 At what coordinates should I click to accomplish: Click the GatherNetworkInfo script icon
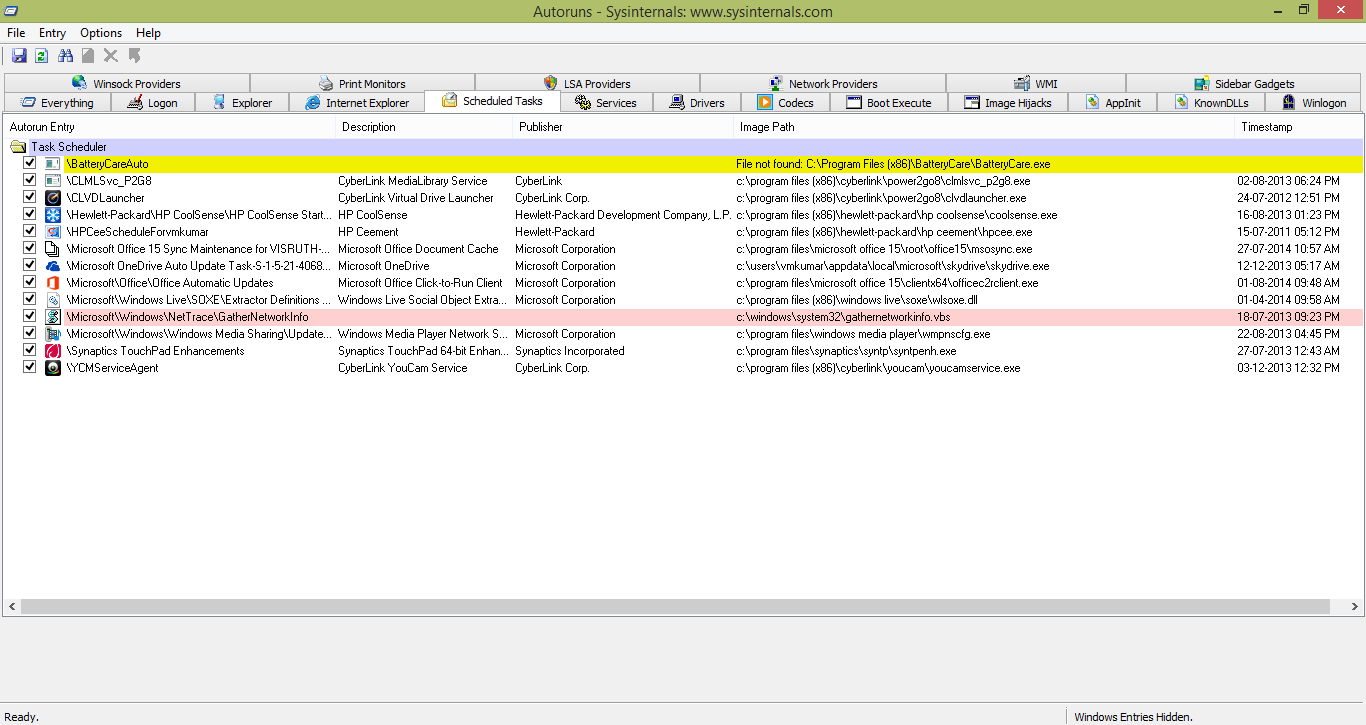point(53,317)
